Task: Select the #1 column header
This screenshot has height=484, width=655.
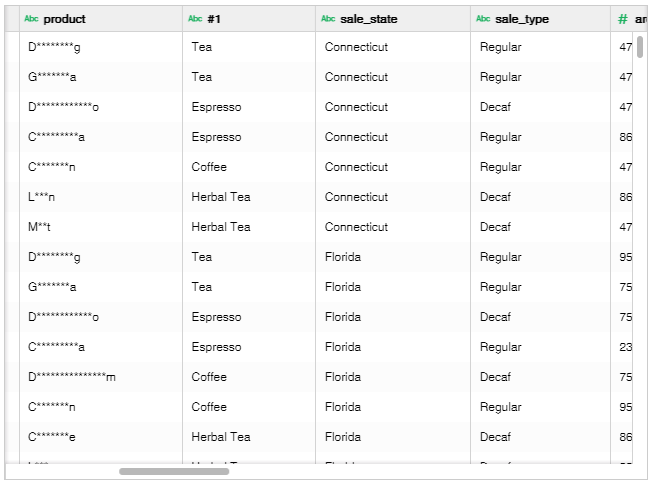Action: (x=213, y=19)
